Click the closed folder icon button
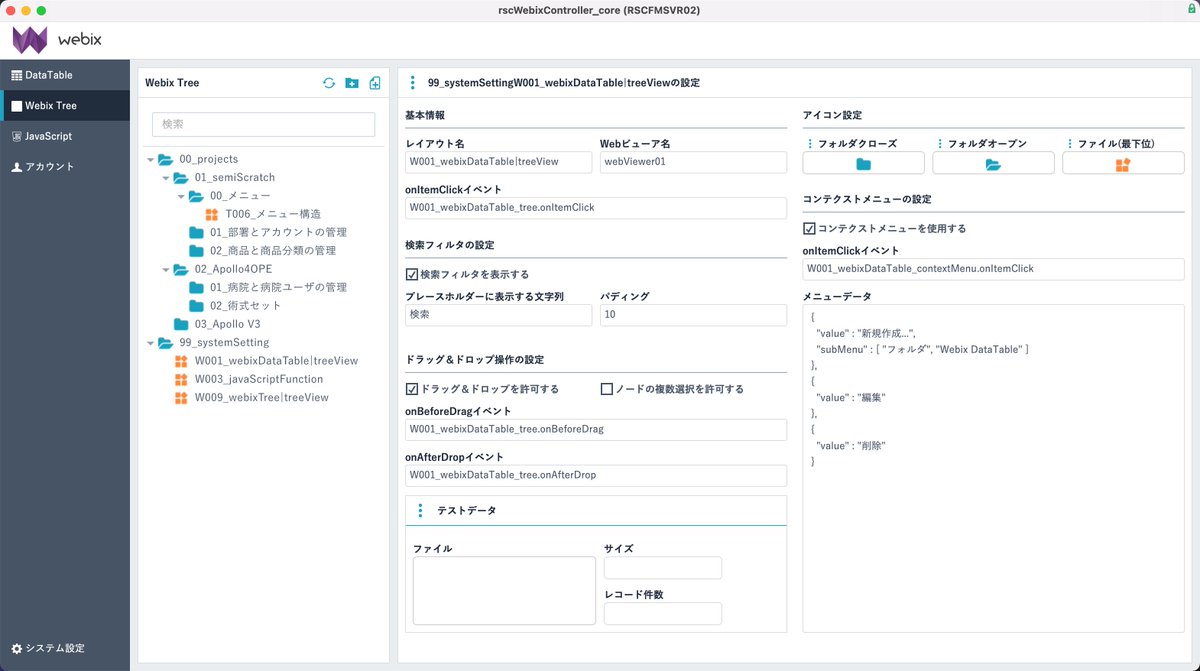The height and width of the screenshot is (671, 1200). (x=863, y=164)
